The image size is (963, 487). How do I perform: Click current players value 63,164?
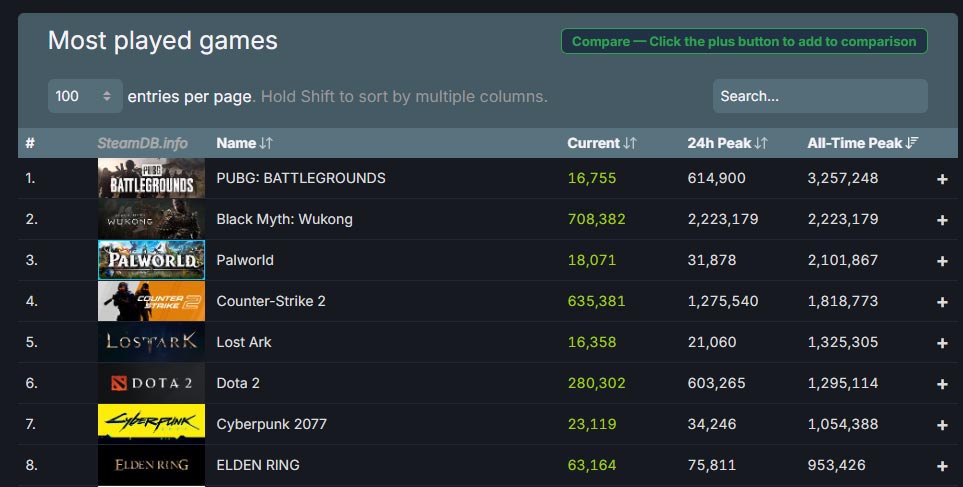point(592,465)
